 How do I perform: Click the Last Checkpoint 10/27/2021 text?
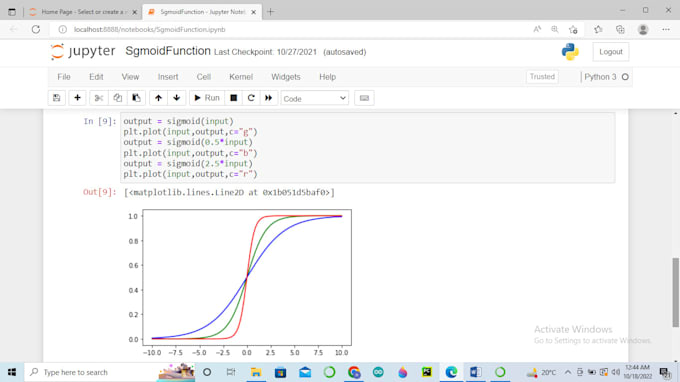tap(265, 52)
